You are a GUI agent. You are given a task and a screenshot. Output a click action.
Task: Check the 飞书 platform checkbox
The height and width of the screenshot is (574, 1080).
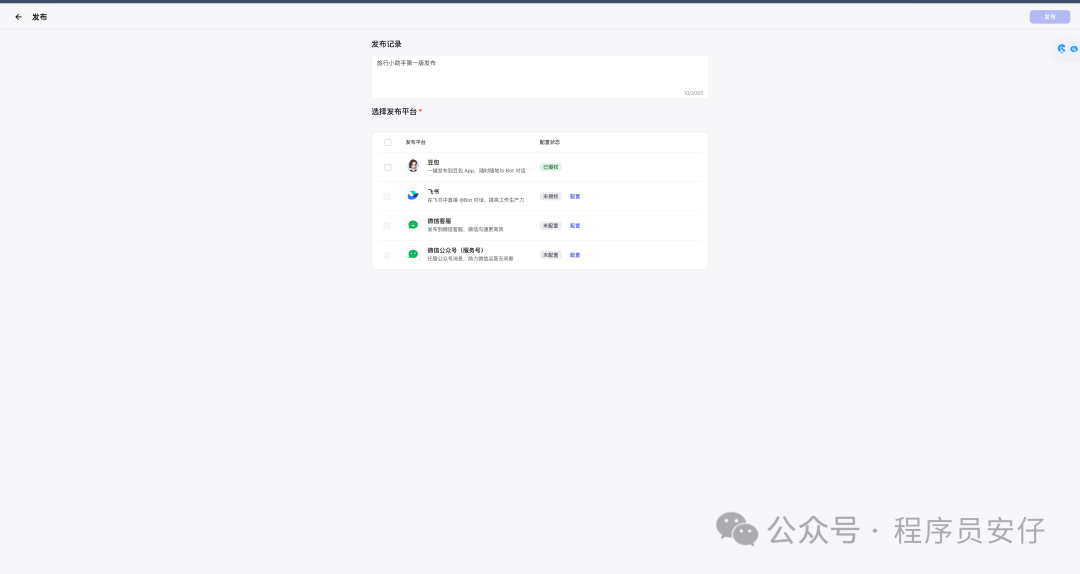(388, 196)
